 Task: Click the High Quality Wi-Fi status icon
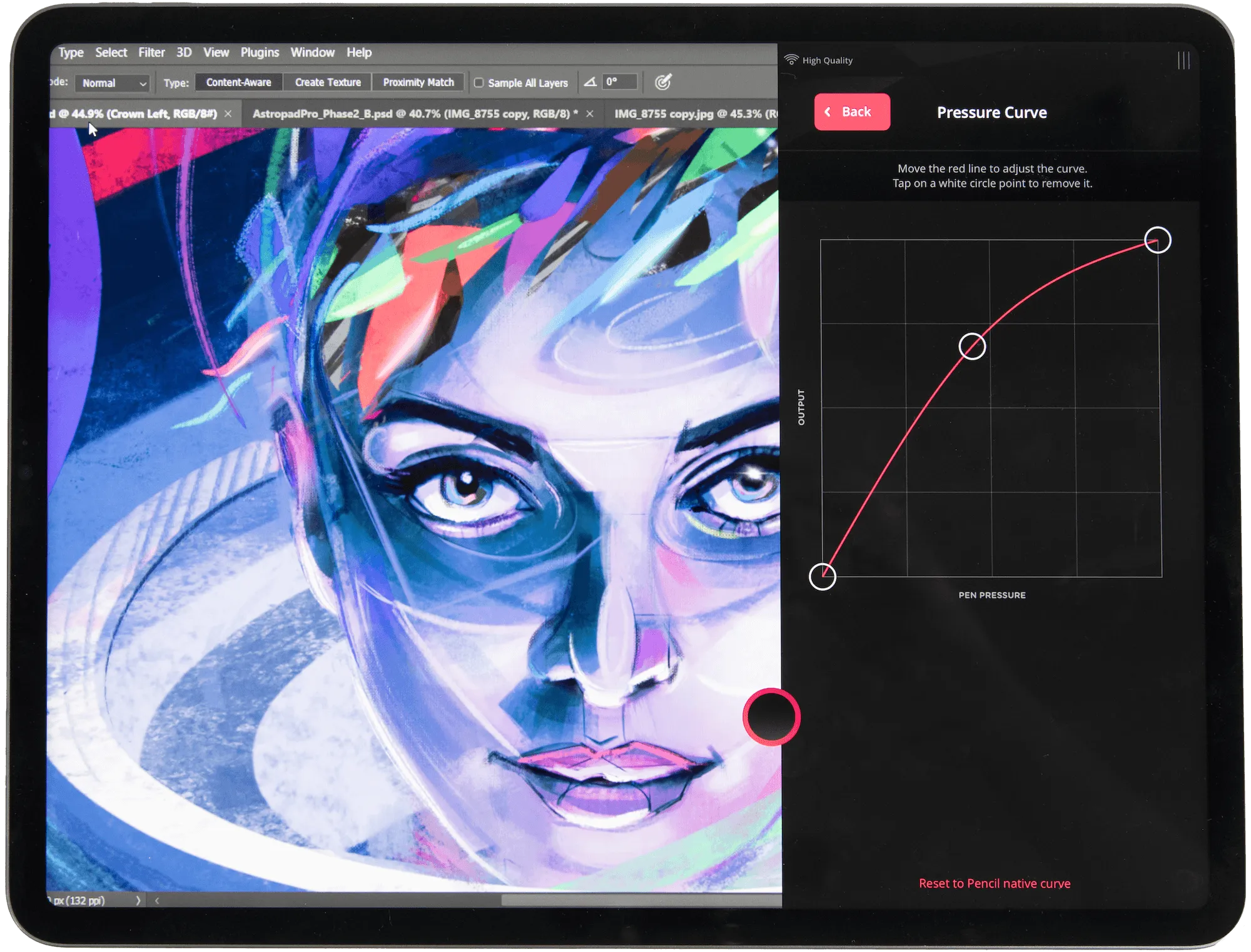(x=791, y=59)
